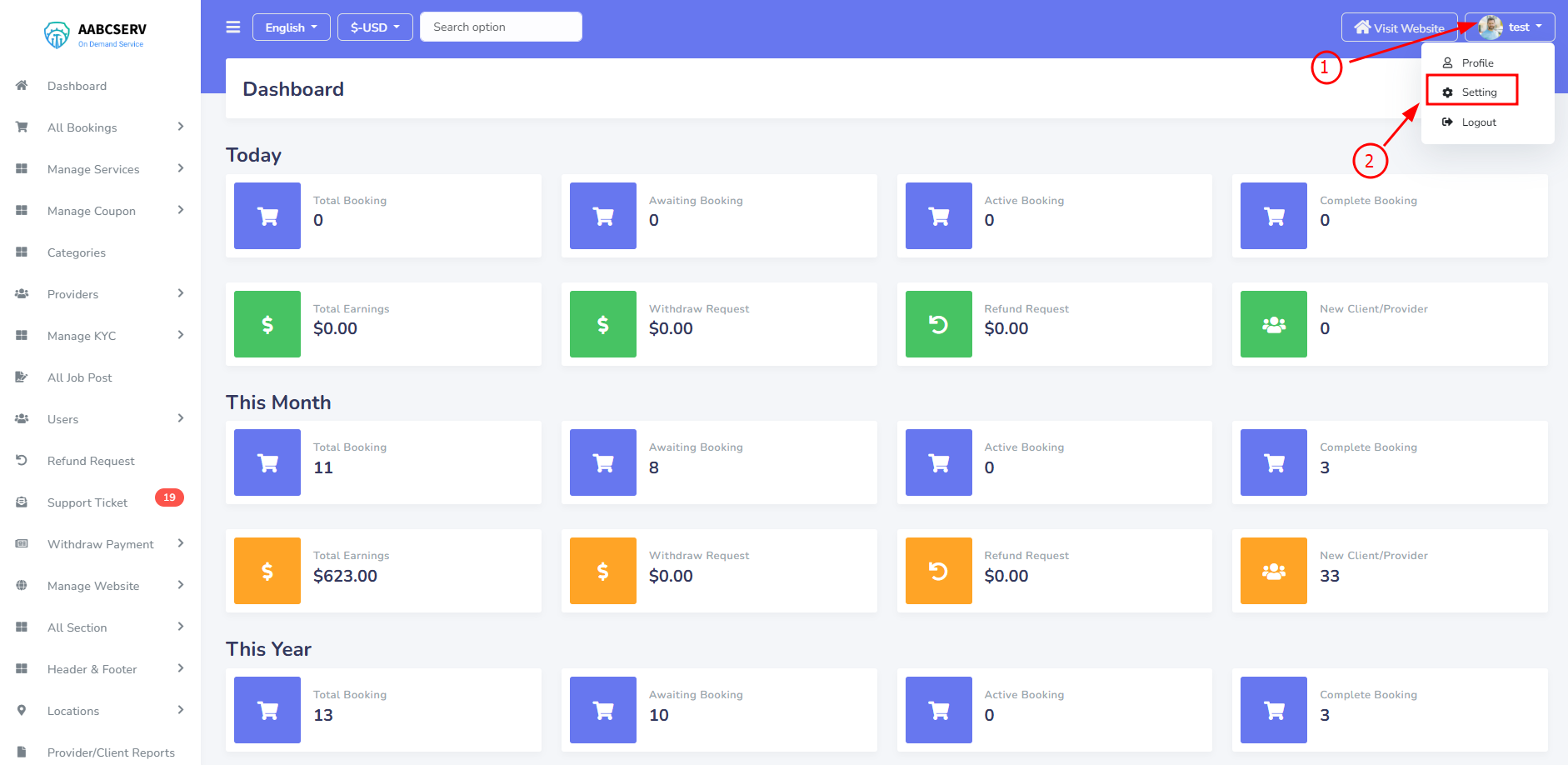
Task: Choose Logout in the user dropdown
Action: click(x=1479, y=122)
